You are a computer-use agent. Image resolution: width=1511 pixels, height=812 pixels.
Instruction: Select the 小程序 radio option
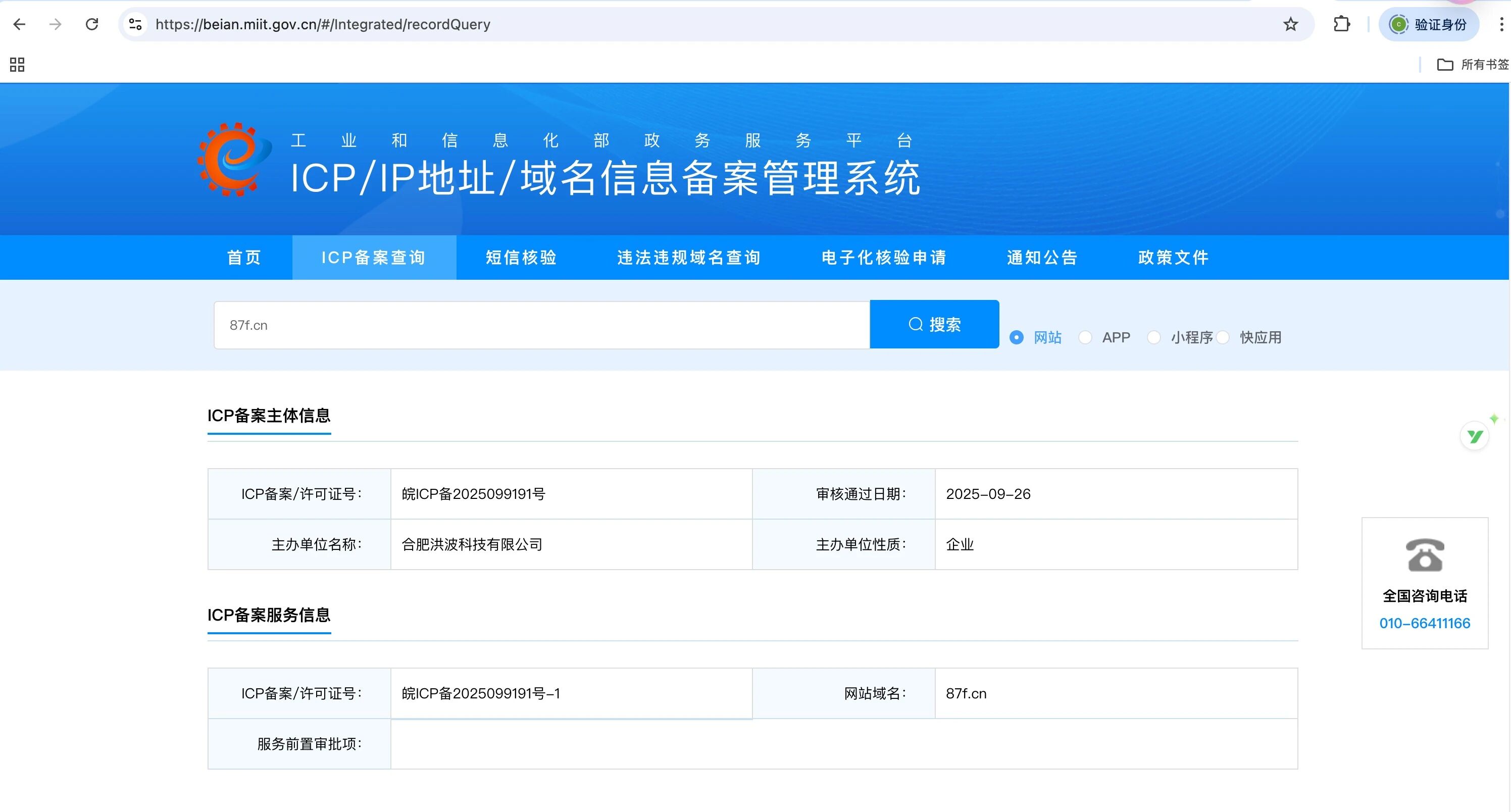point(1154,337)
